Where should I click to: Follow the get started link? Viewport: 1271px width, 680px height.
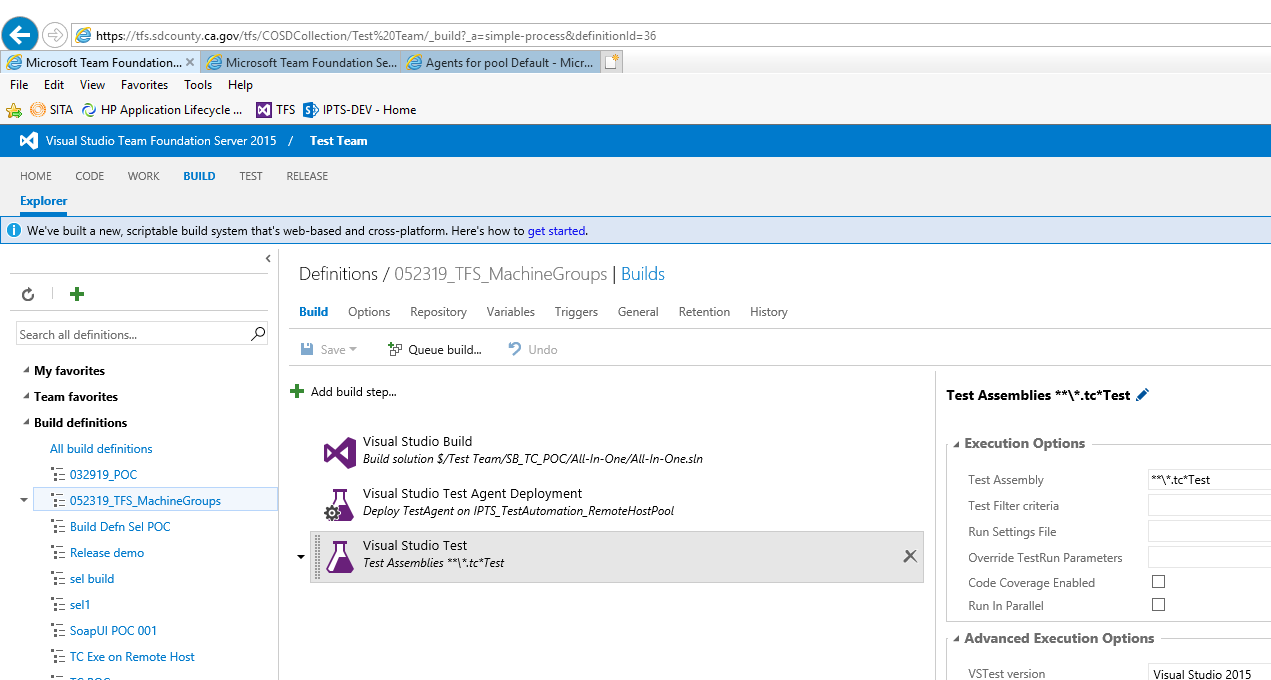556,231
